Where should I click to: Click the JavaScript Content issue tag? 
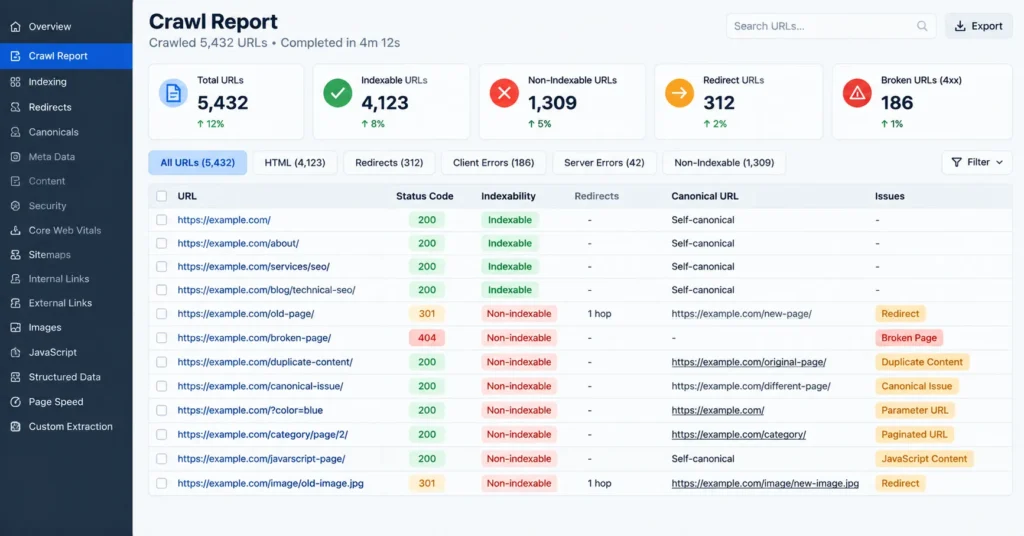923,459
